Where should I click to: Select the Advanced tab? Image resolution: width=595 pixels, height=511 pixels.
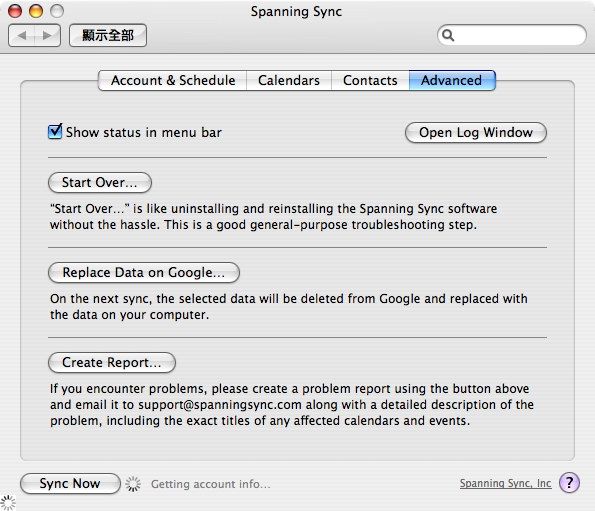coord(452,80)
